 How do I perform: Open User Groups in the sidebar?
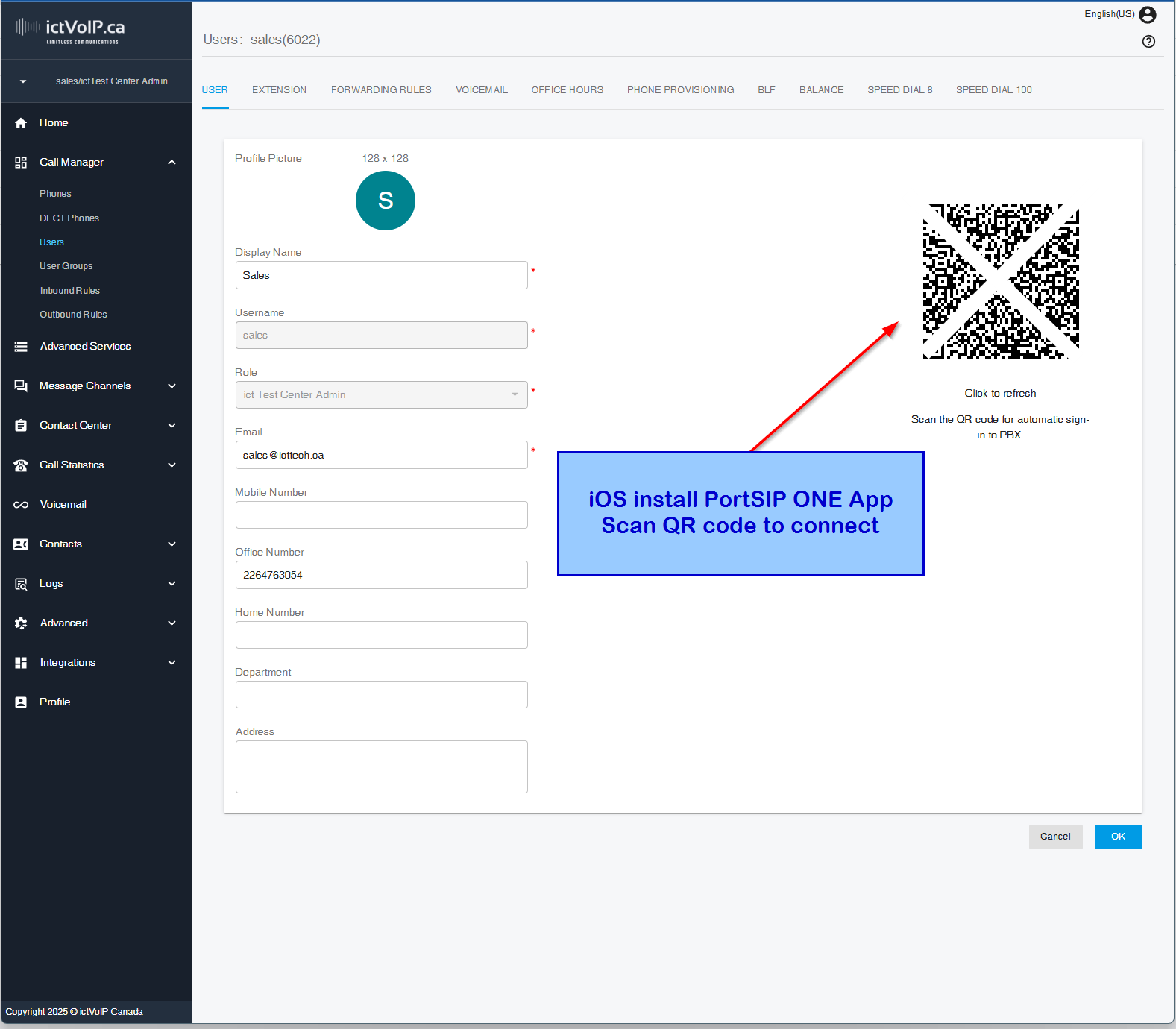pyautogui.click(x=66, y=266)
